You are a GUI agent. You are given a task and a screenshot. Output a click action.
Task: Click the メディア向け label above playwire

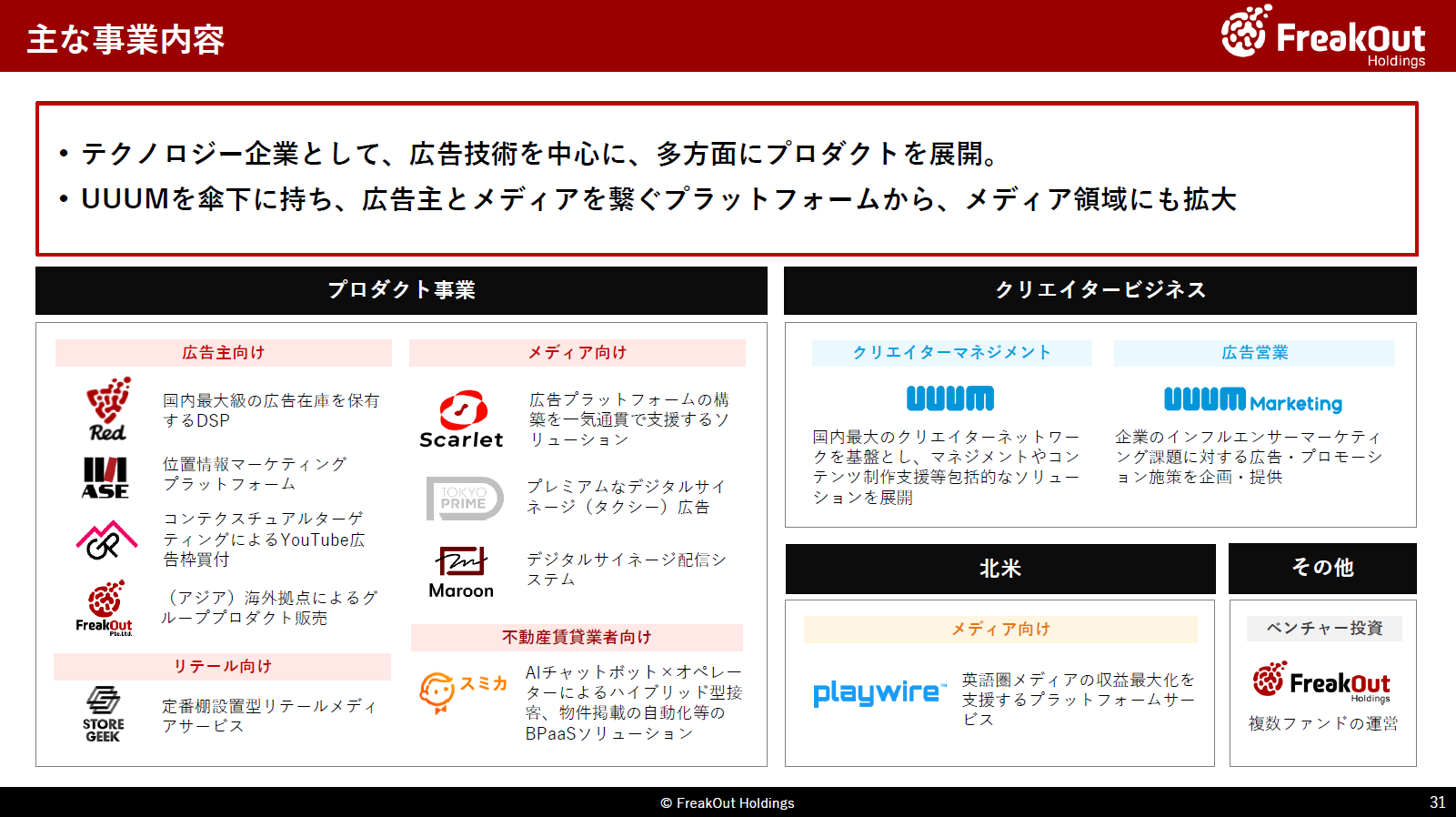click(x=1000, y=630)
